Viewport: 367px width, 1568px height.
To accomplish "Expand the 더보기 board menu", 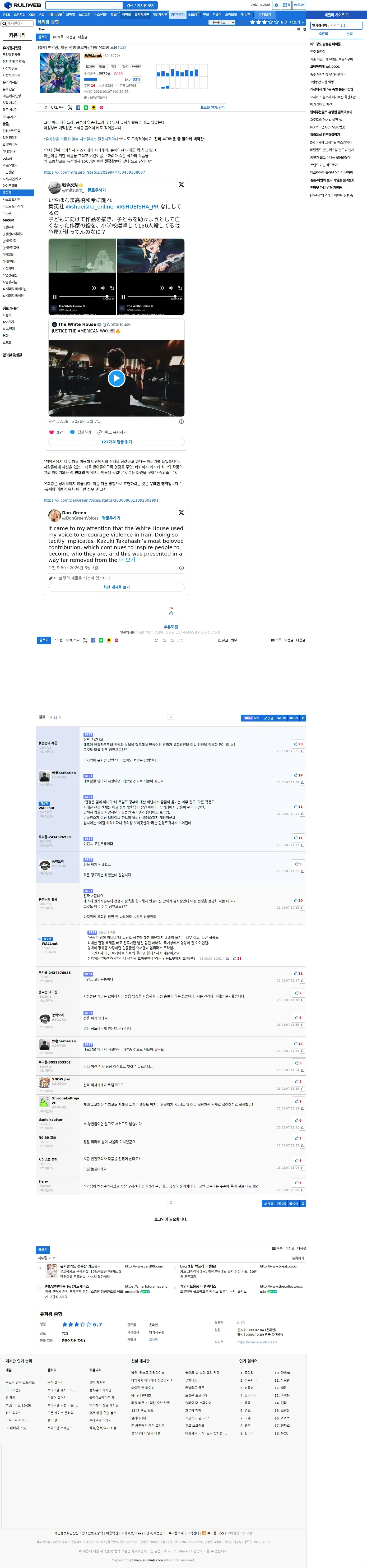I will [x=265, y=15].
